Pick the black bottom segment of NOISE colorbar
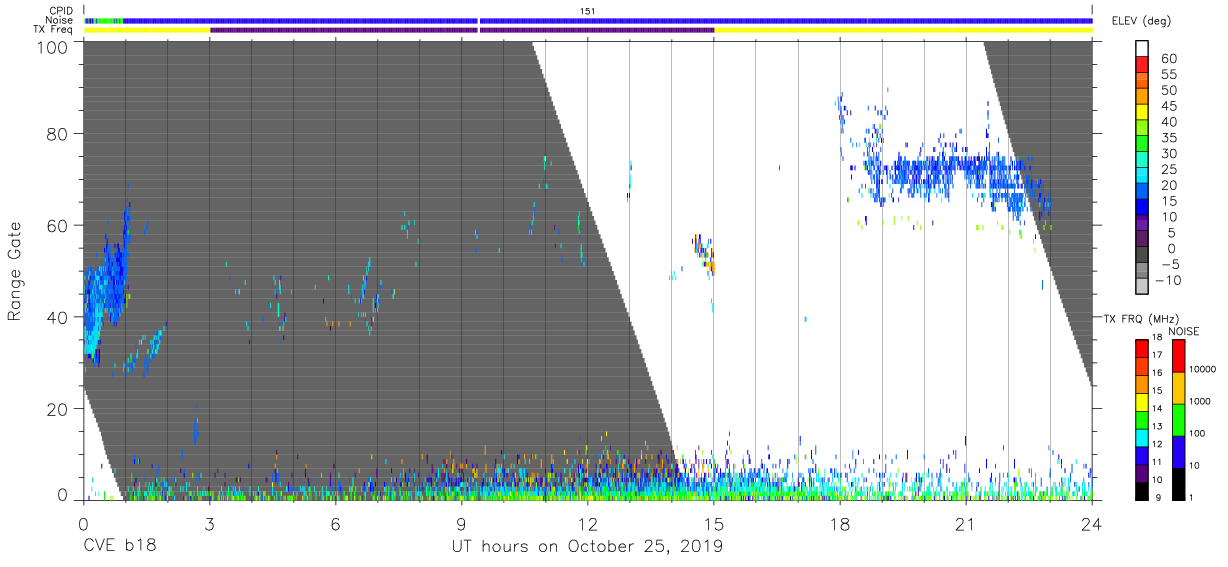Screen dimensions: 1228x567 pyautogui.click(x=1178, y=484)
